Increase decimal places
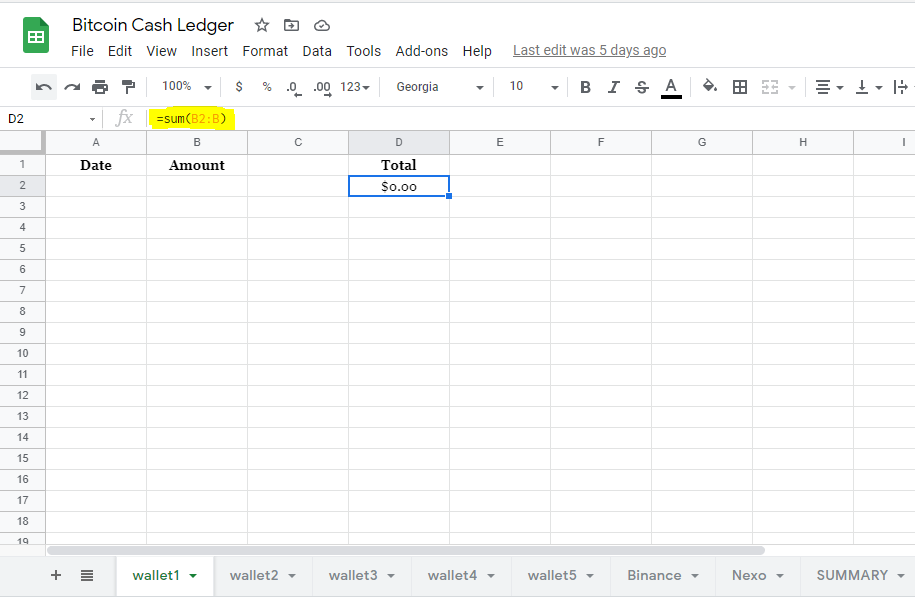The image size is (915, 603). [x=322, y=88]
